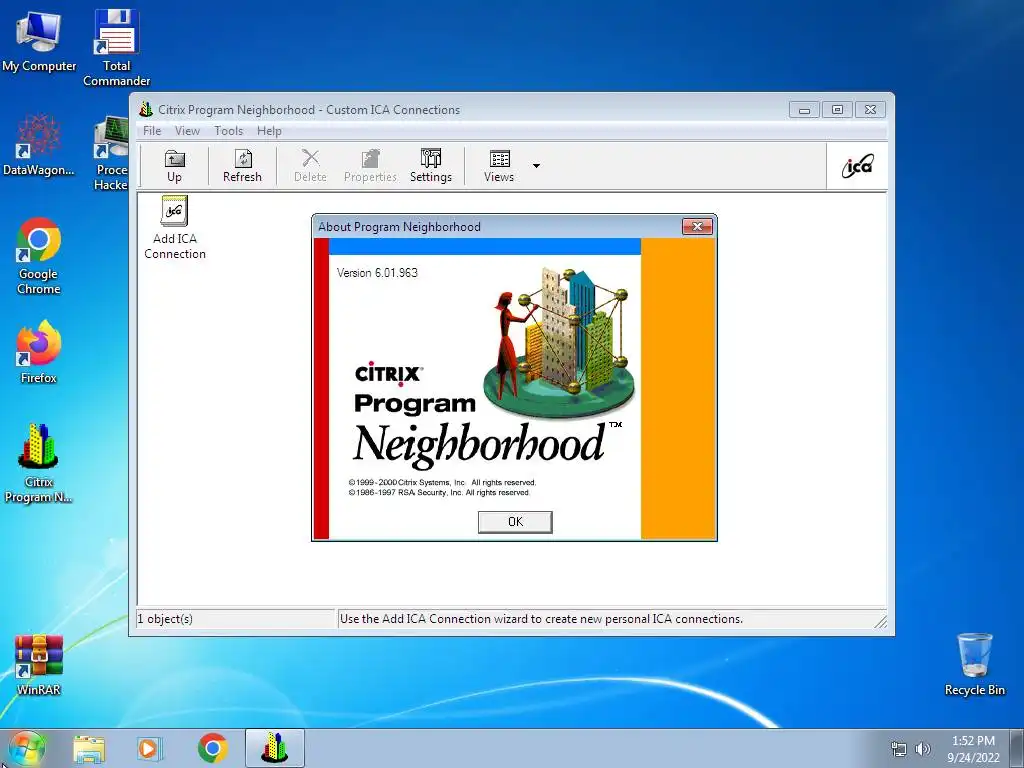Select the Add ICA Connection icon

click(174, 228)
